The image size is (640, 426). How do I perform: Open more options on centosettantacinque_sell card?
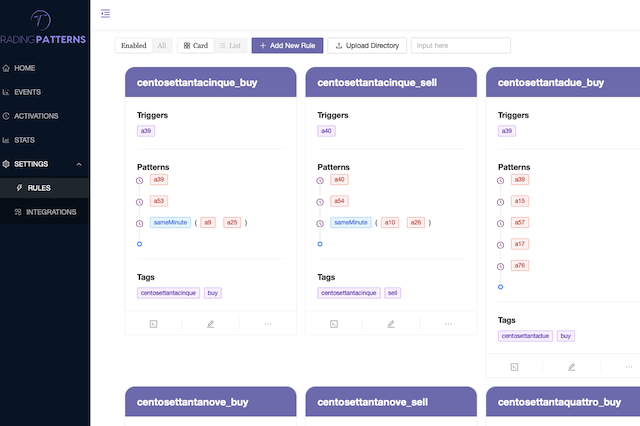(x=448, y=324)
